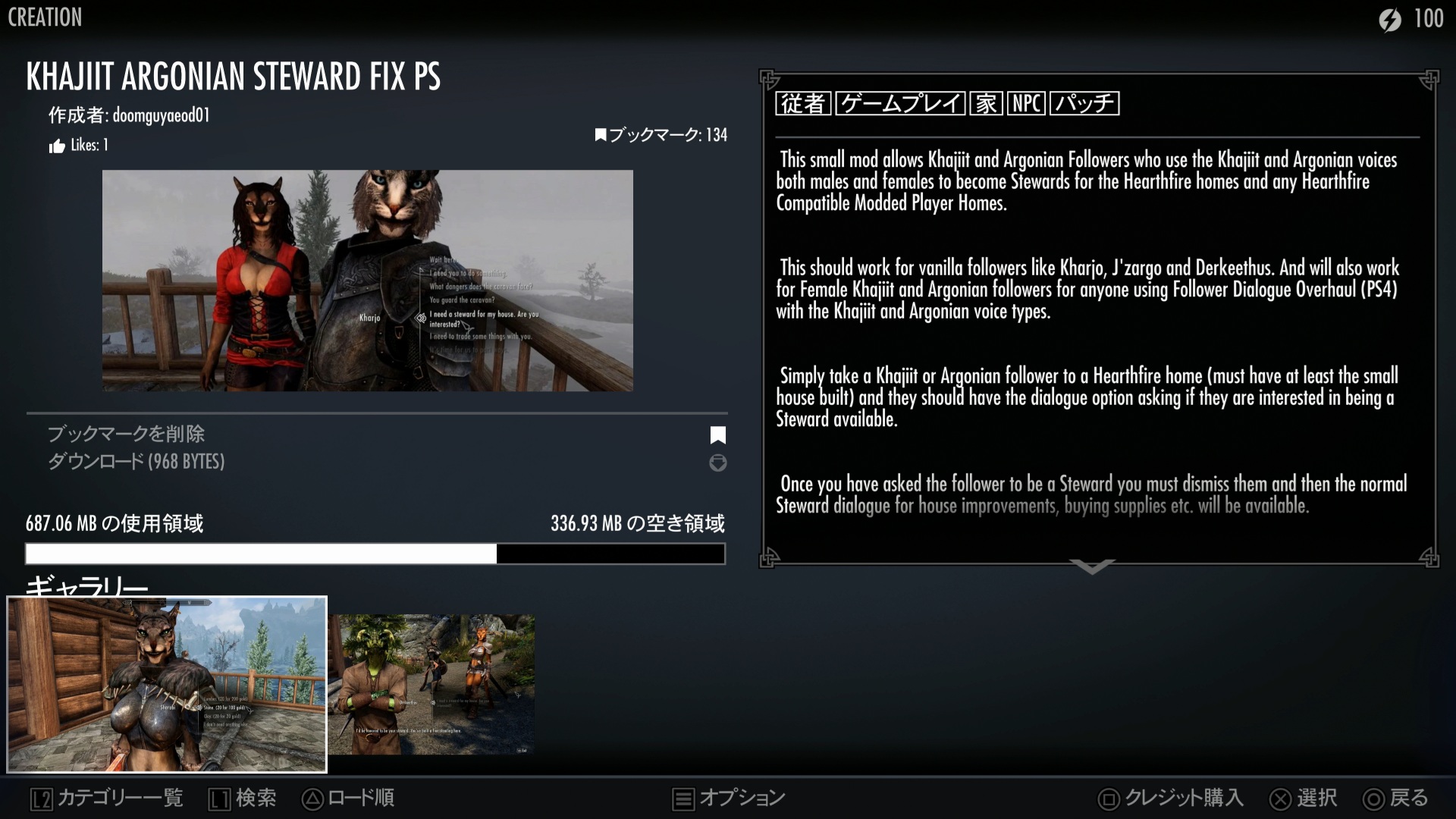Click the bookmark count flag icon
The image size is (1456, 819).
(601, 135)
